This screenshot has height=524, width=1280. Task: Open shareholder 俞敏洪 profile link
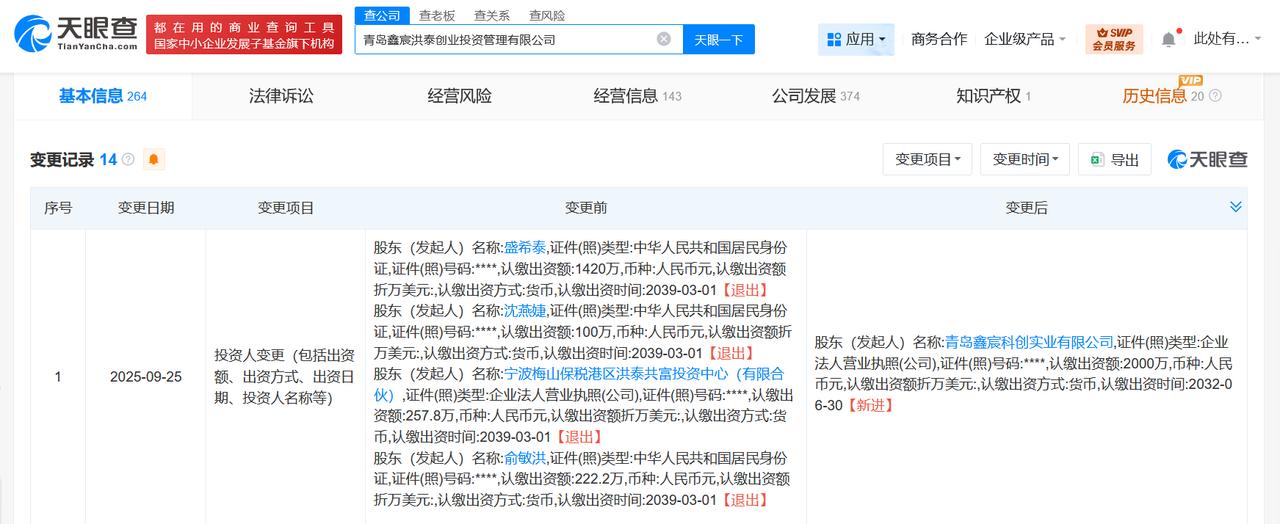point(525,457)
